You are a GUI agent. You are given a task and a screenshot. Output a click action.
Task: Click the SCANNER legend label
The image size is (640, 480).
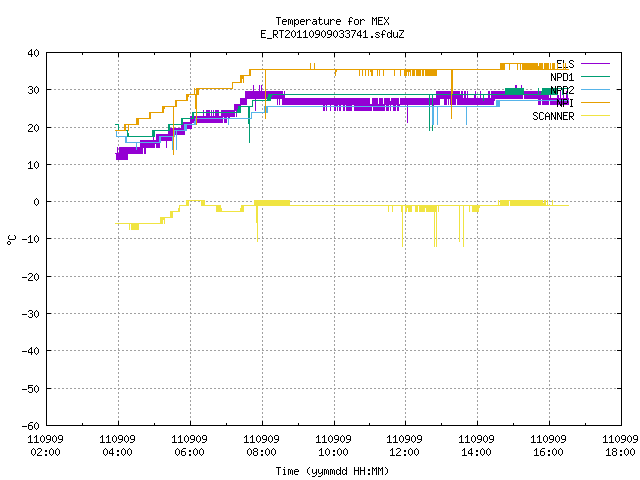click(x=553, y=116)
